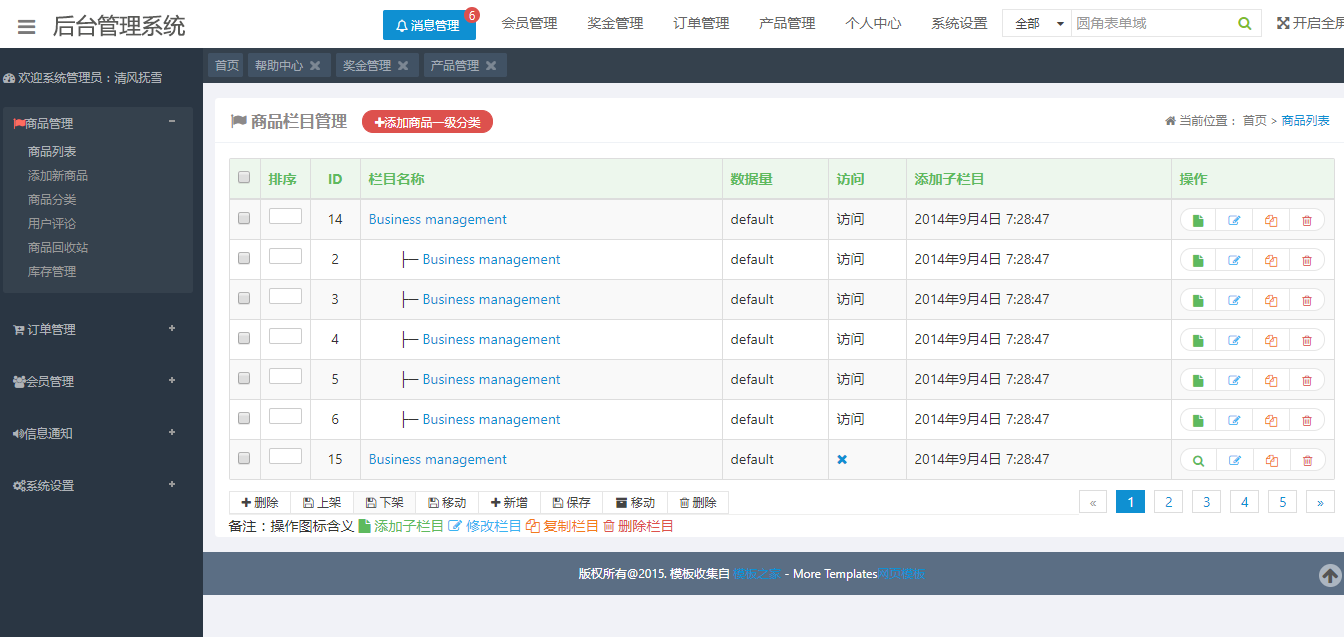
Task: Edit icon for row ID 14
Action: click(x=1234, y=220)
